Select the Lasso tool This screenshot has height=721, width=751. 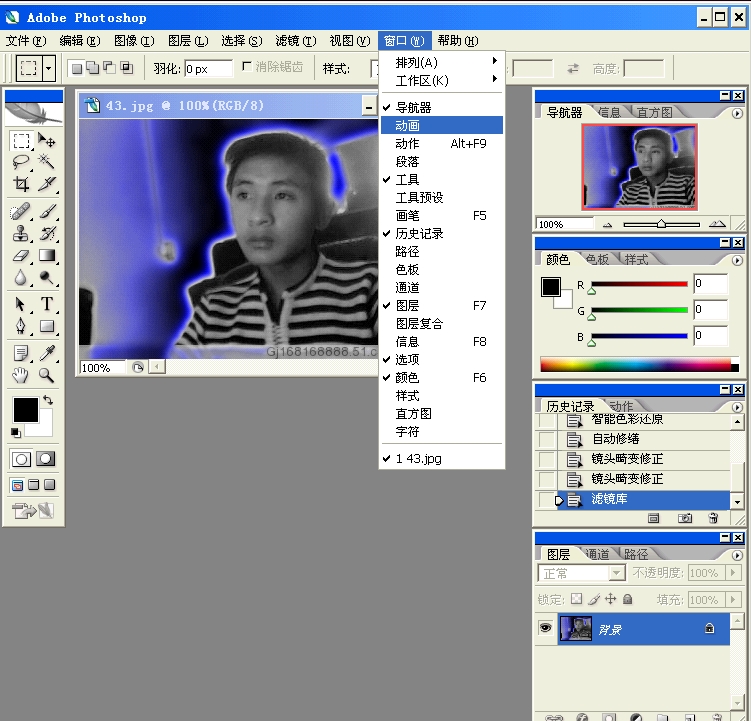[x=21, y=162]
